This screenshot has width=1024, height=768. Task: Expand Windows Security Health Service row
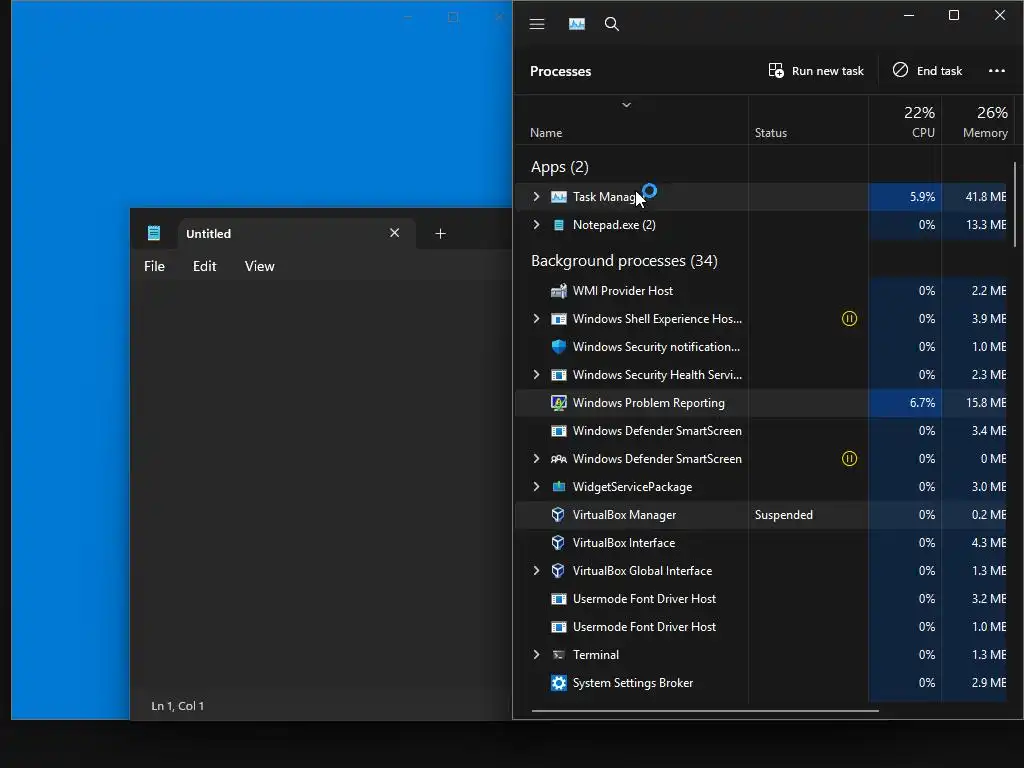point(536,375)
